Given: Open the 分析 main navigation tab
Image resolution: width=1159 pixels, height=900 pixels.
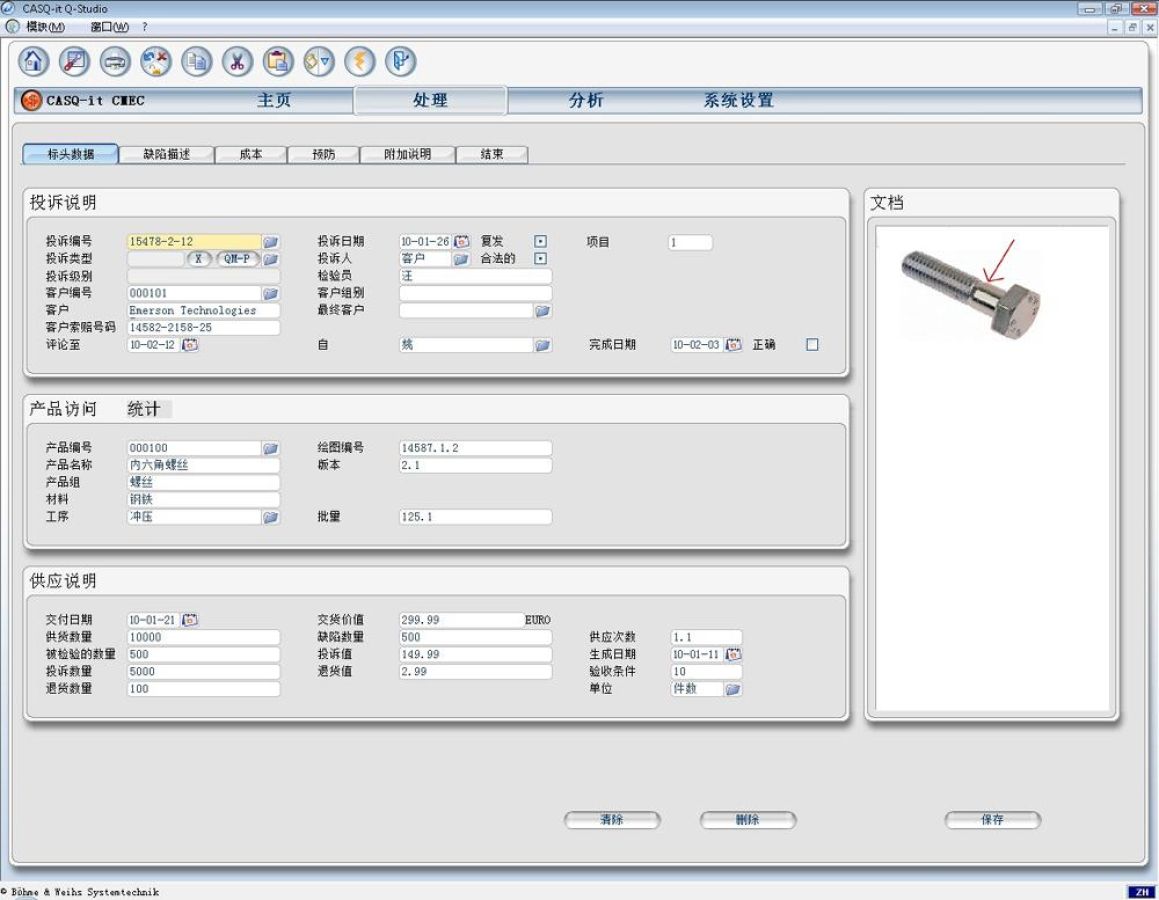Looking at the screenshot, I should pos(586,101).
